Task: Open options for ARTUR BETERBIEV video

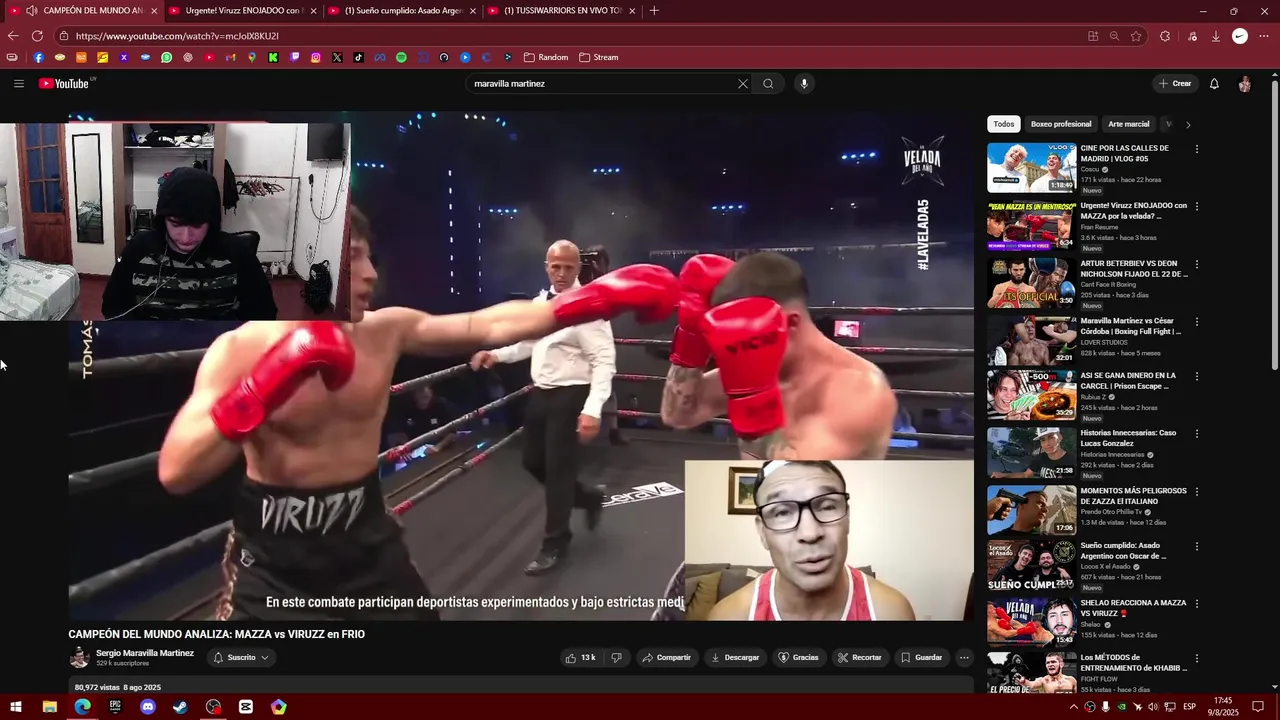Action: click(1197, 264)
